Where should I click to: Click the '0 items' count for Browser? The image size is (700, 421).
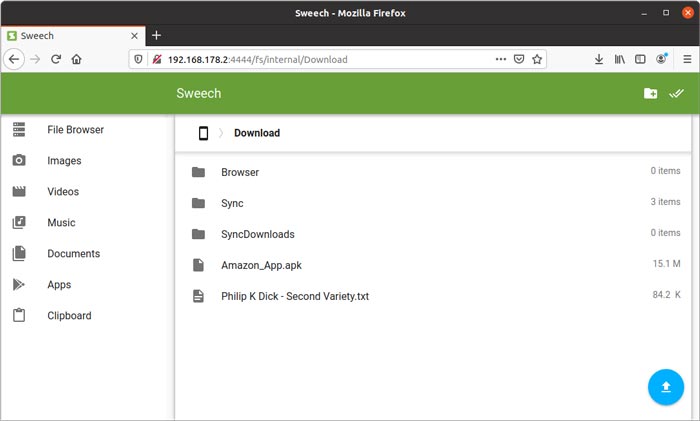[x=665, y=171]
